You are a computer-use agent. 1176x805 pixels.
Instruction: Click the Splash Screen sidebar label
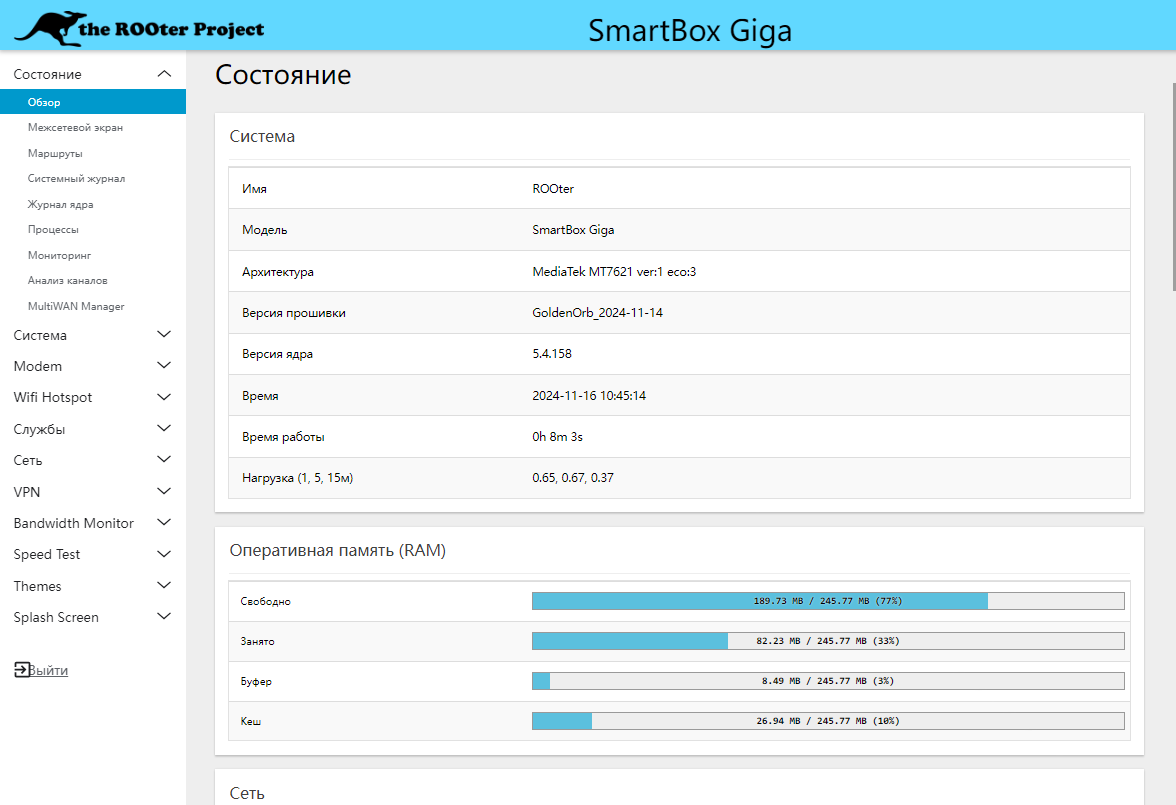click(x=56, y=617)
